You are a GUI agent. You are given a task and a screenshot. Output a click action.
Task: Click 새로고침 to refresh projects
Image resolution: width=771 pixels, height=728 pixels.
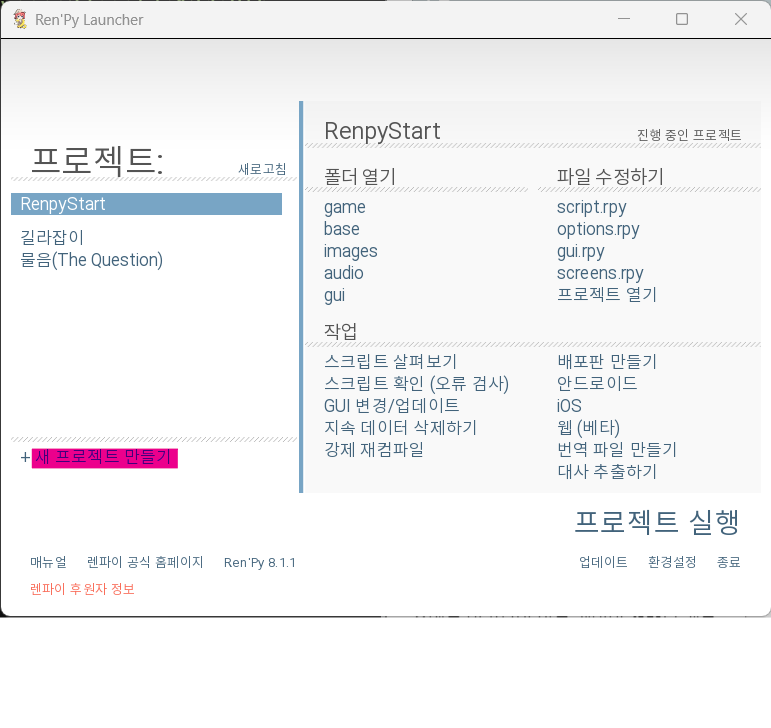(x=262, y=169)
